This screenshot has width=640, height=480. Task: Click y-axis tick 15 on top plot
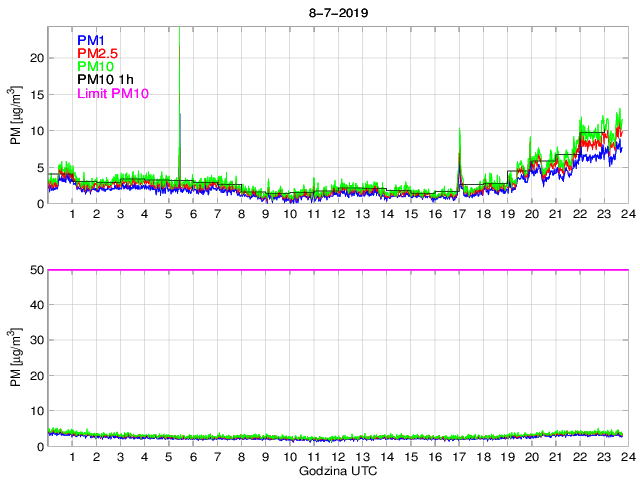click(x=36, y=95)
